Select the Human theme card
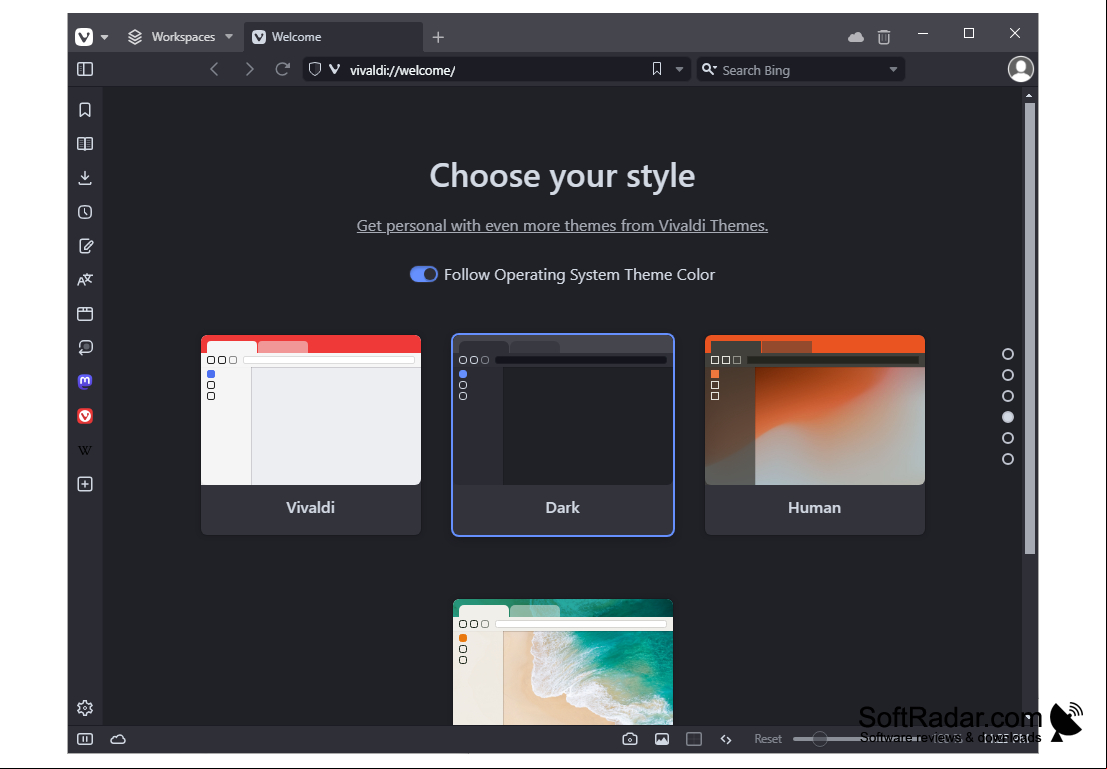The image size is (1107, 769). (815, 435)
